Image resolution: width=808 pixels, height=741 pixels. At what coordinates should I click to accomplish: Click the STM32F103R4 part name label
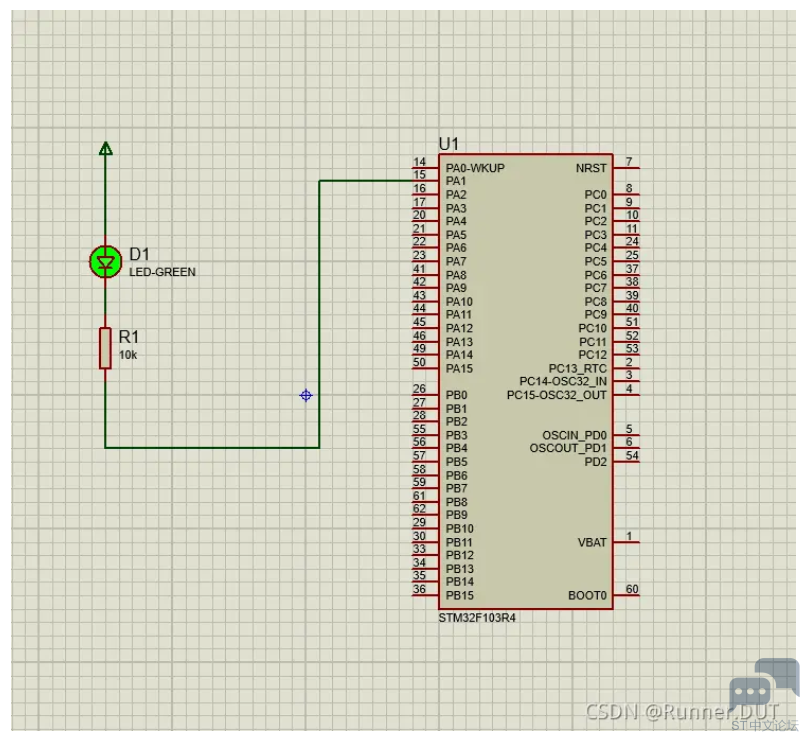[x=477, y=618]
